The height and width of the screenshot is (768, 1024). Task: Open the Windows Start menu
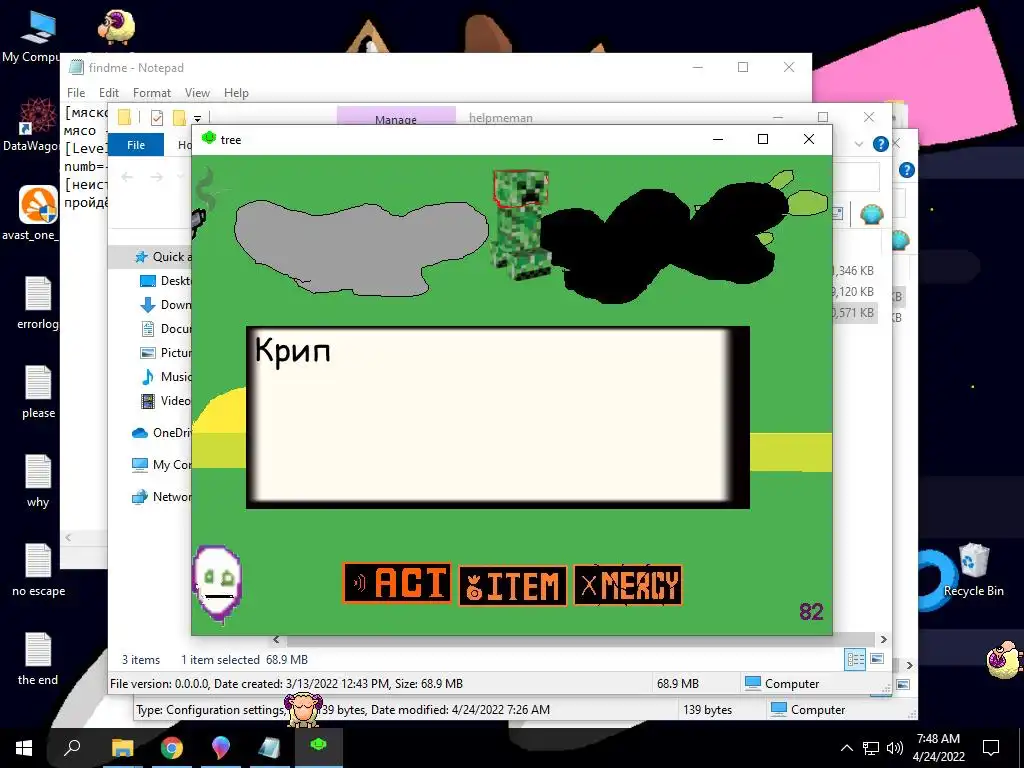pos(24,748)
